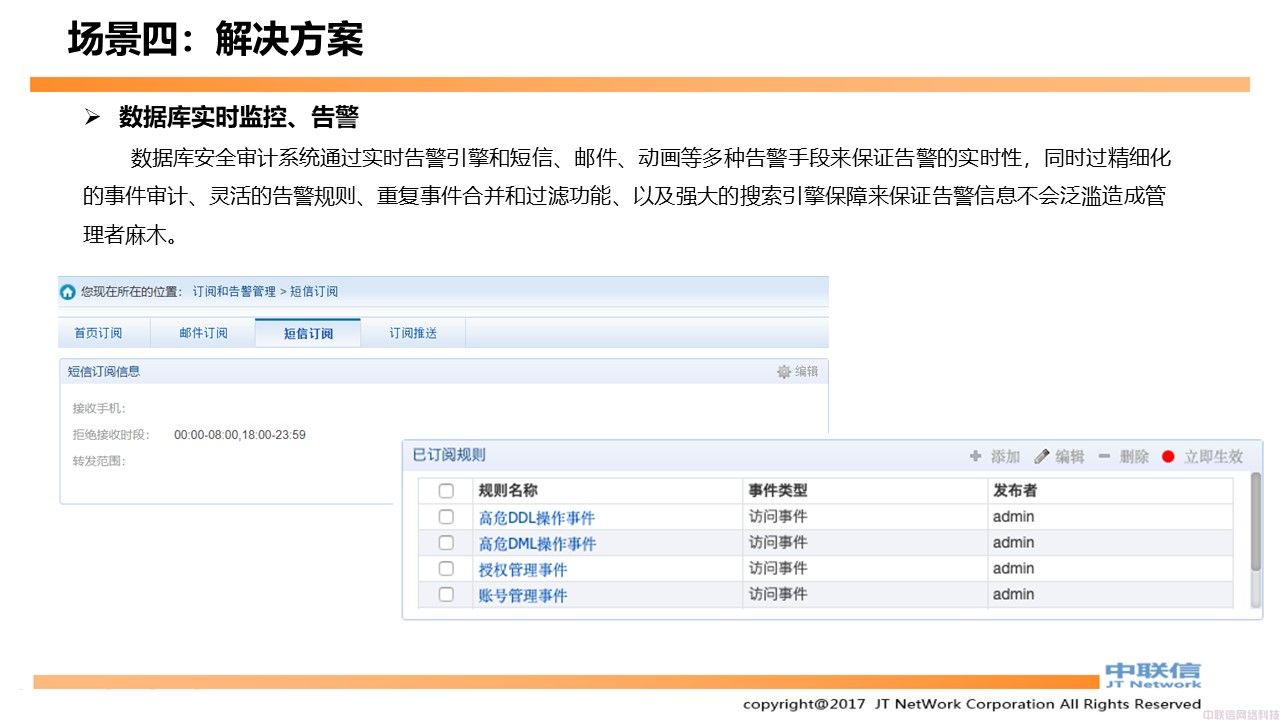Toggle the select-all checkbox in the rules header
The height and width of the screenshot is (720, 1280).
[446, 491]
